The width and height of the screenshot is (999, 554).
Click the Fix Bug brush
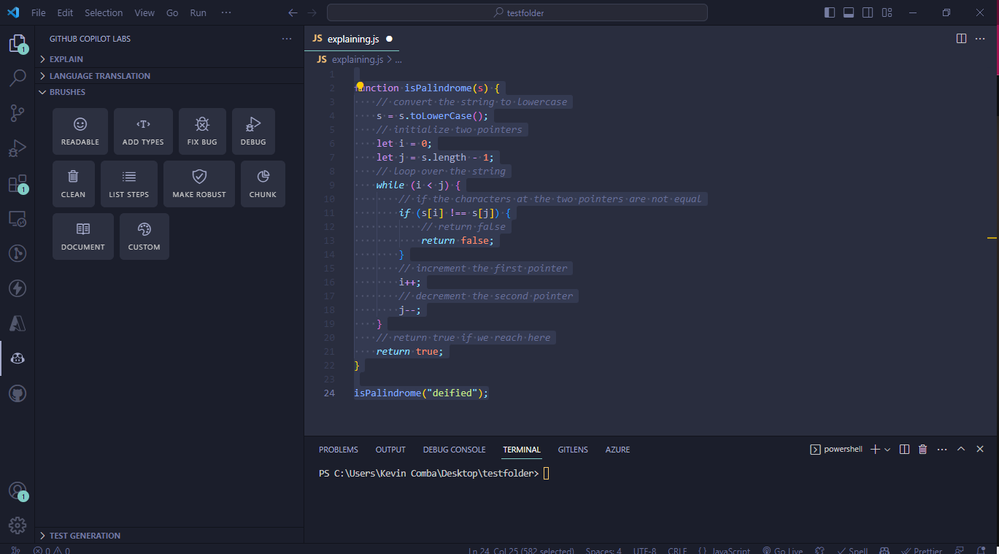(x=202, y=132)
